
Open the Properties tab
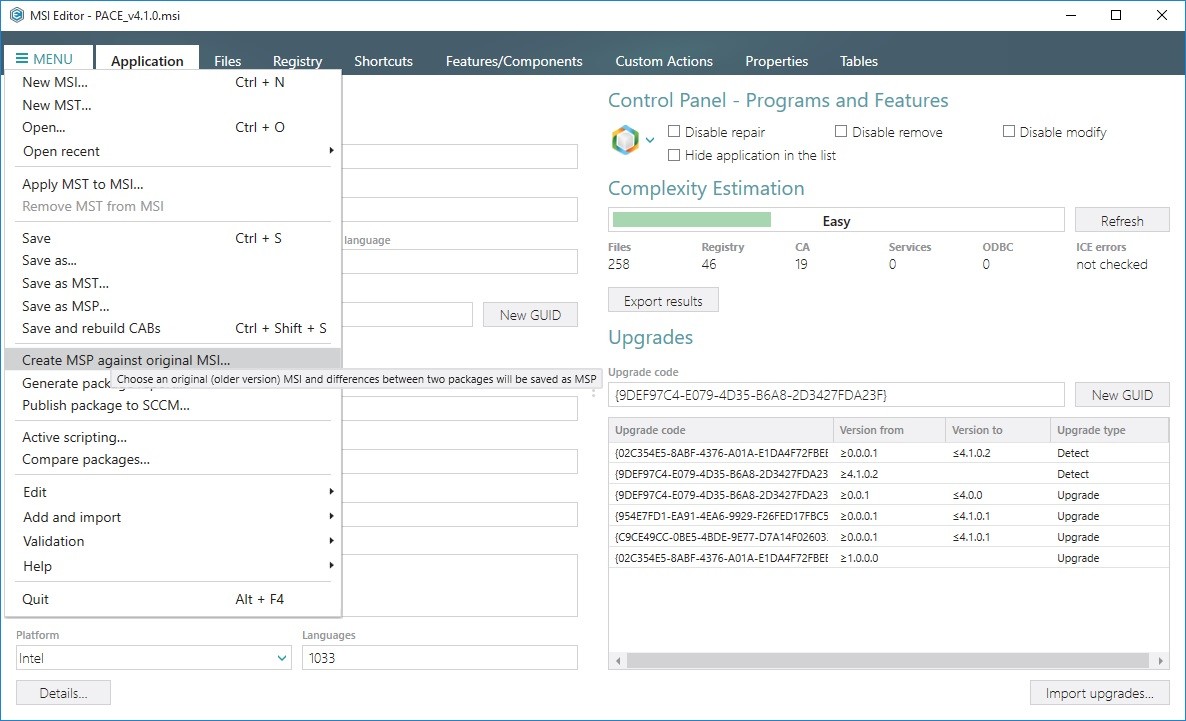(x=777, y=61)
